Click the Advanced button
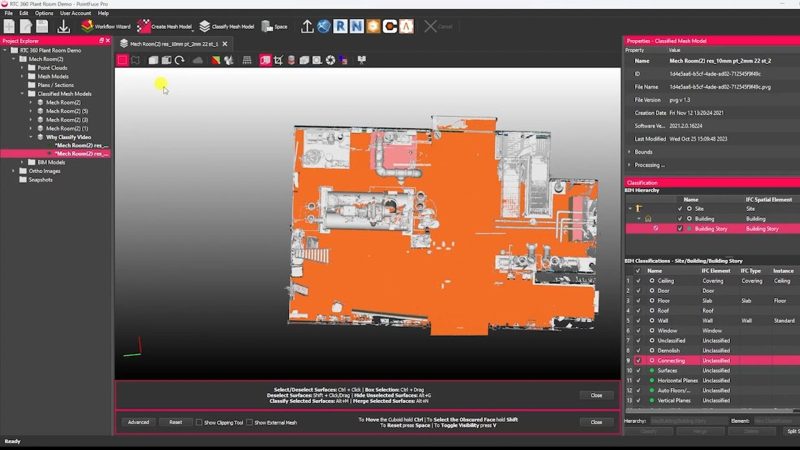 [x=138, y=422]
